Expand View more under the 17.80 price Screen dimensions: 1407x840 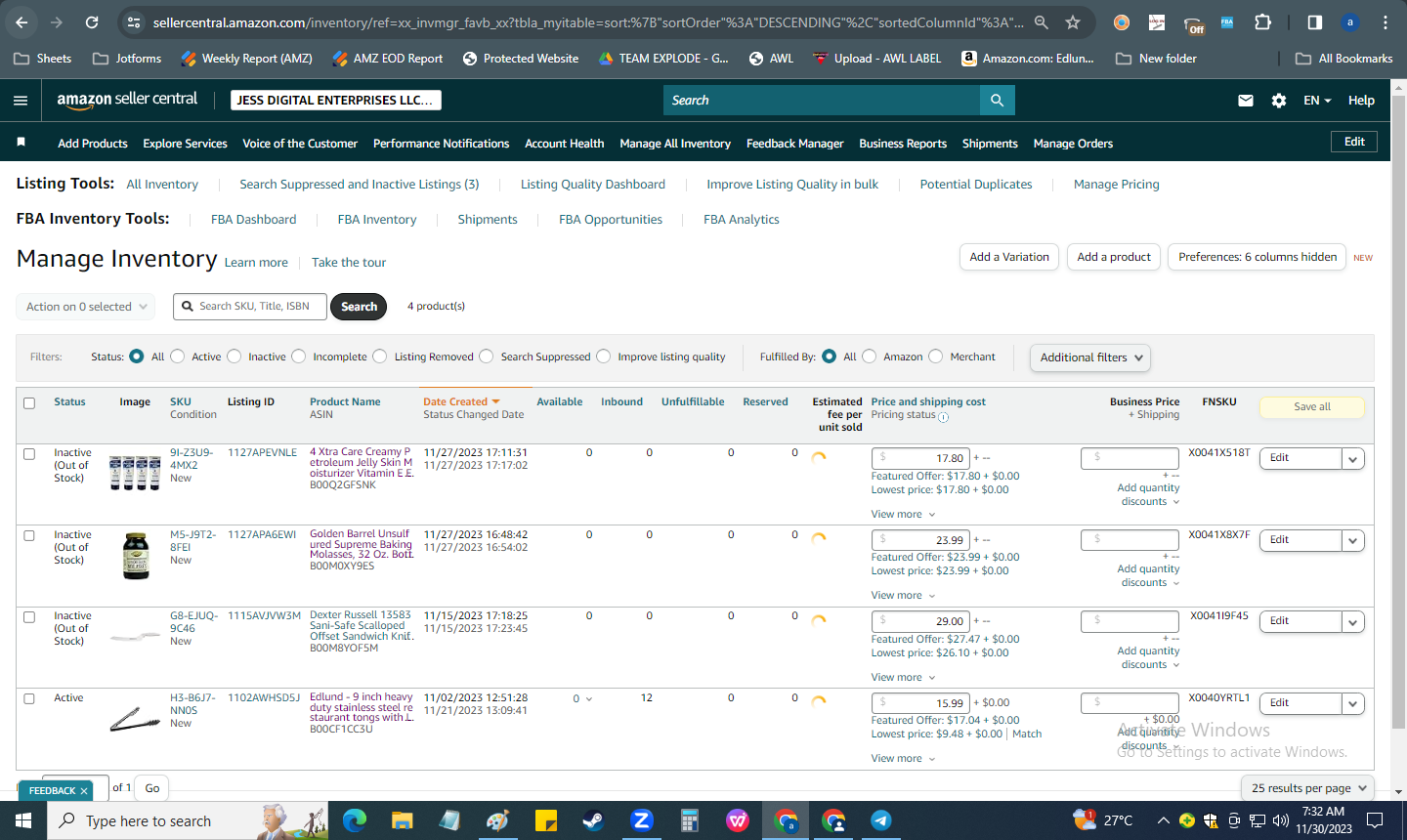click(903, 515)
